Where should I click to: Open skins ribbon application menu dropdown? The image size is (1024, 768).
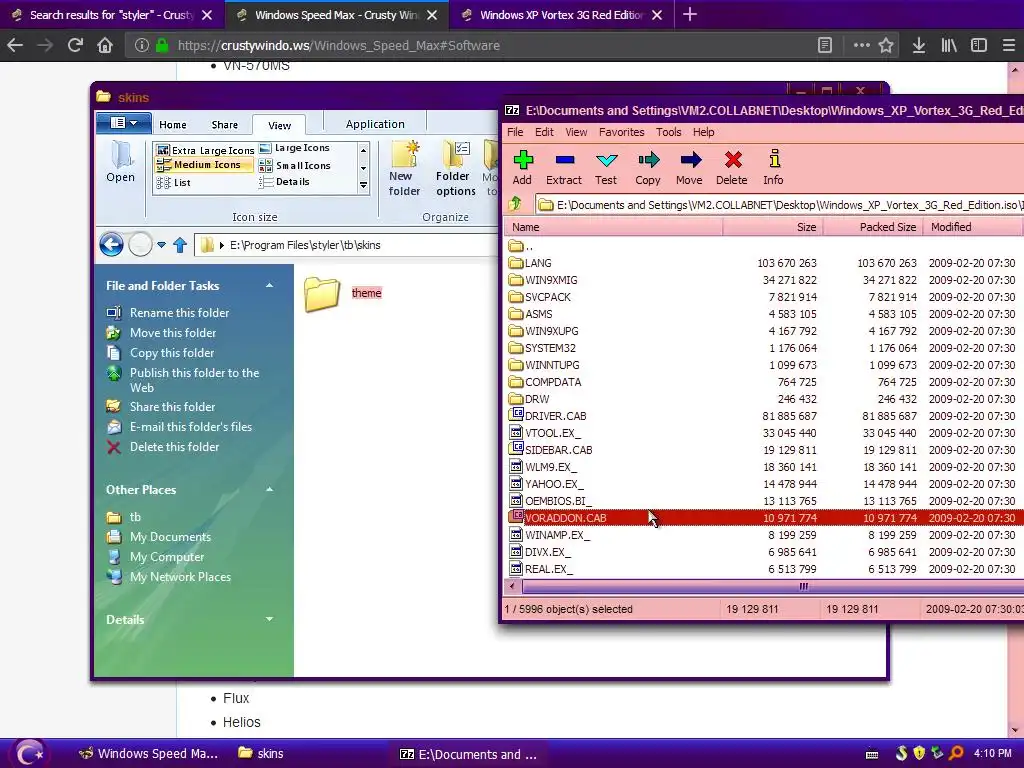[123, 123]
